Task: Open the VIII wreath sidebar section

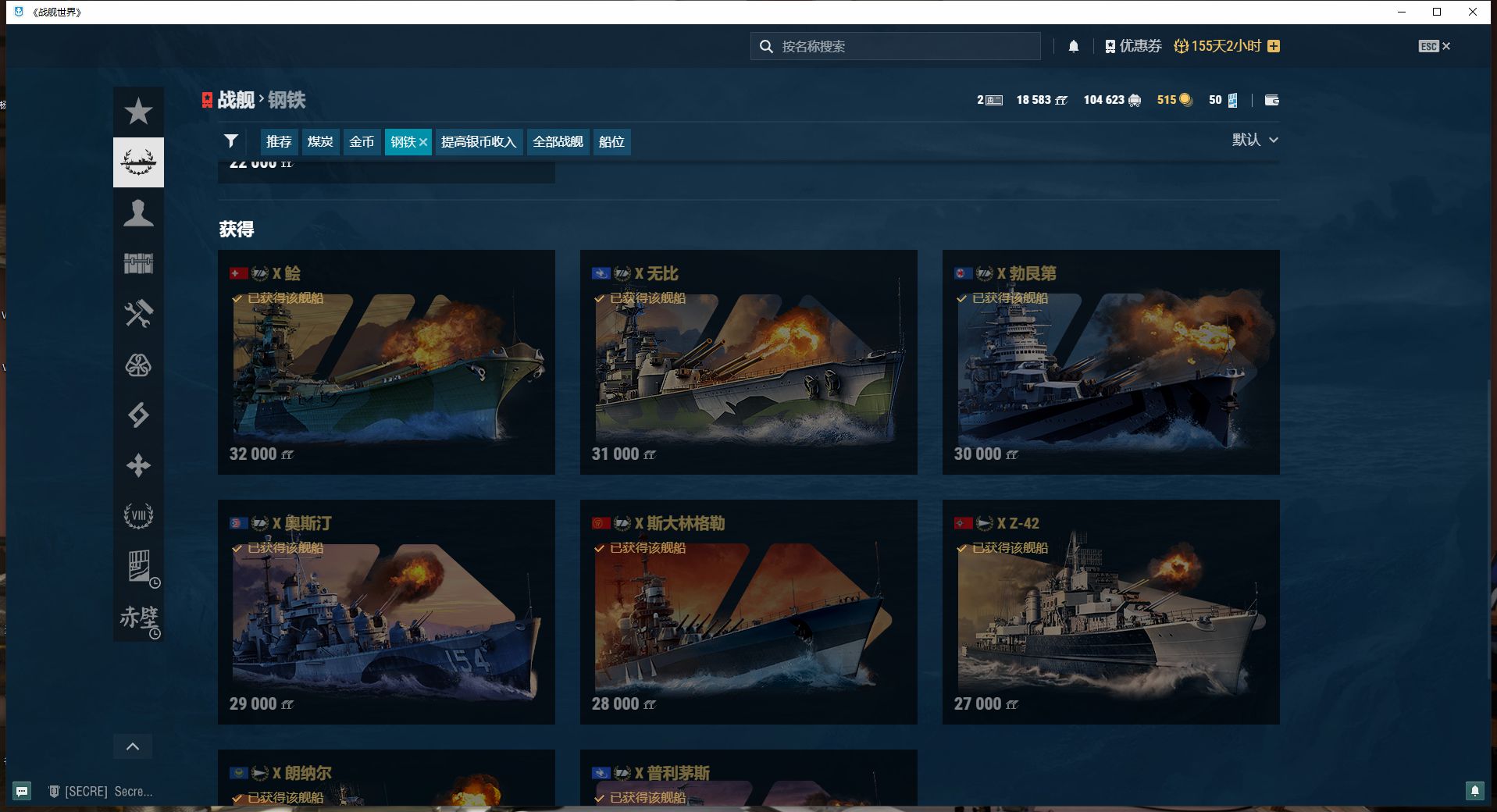Action: click(138, 515)
